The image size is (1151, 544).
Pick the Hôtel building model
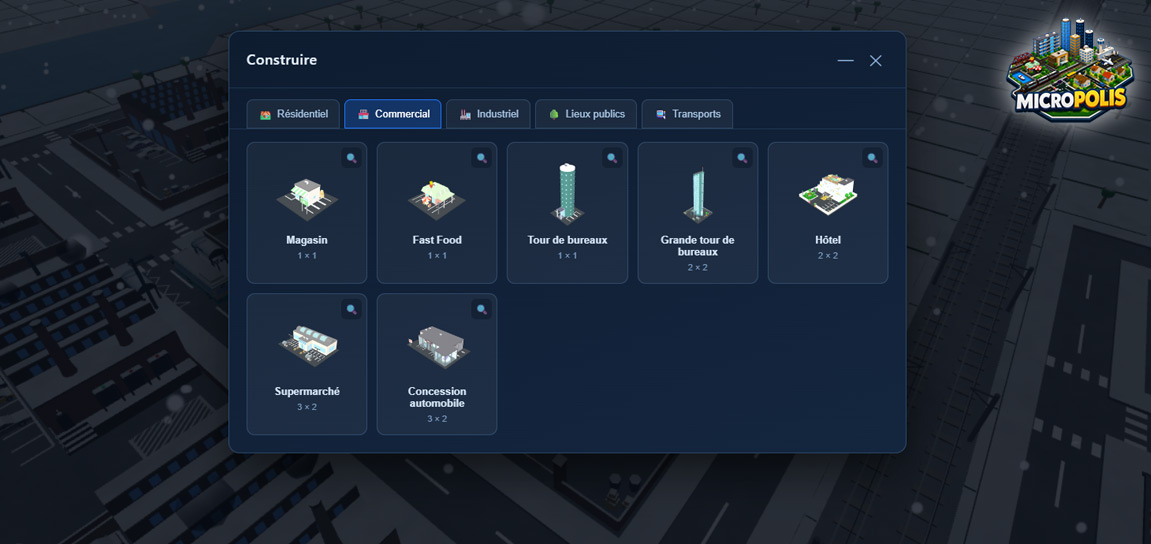(x=828, y=195)
